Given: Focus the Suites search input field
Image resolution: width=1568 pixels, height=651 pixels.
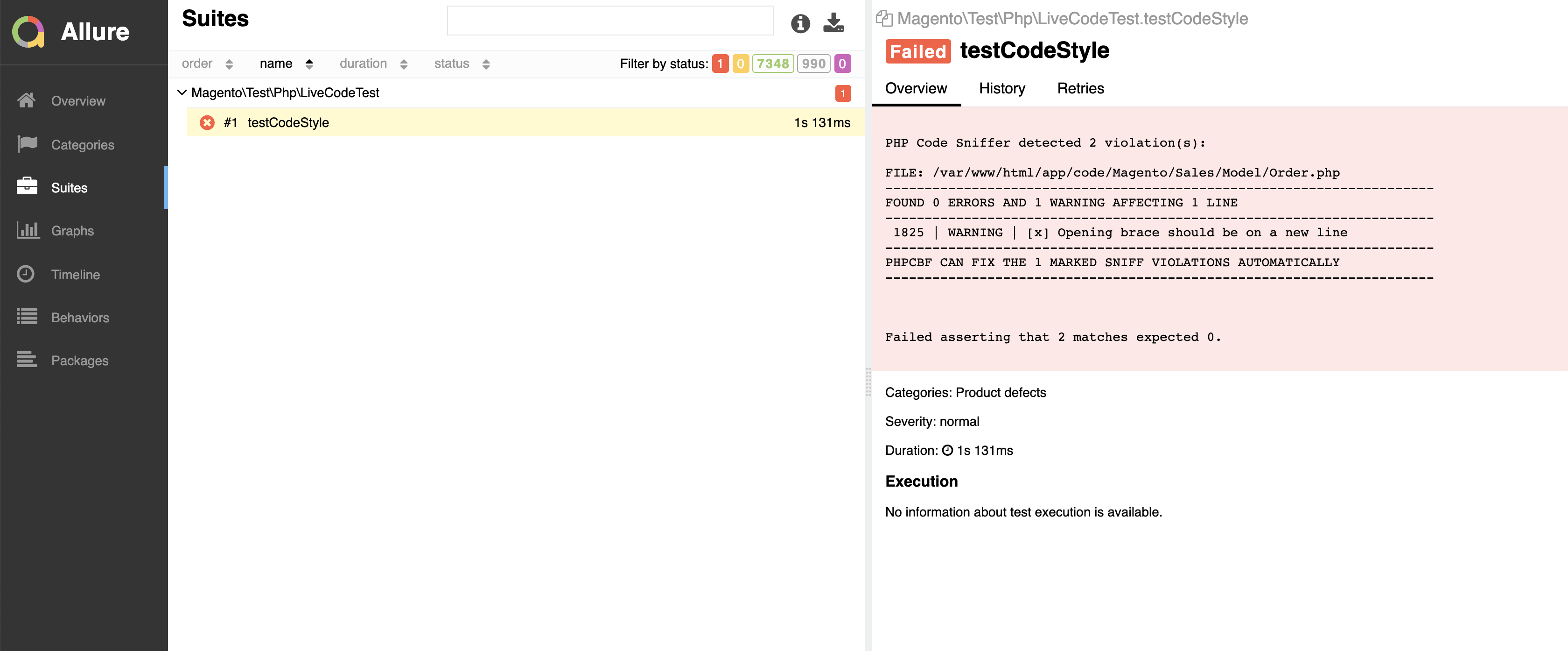Looking at the screenshot, I should coord(610,21).
